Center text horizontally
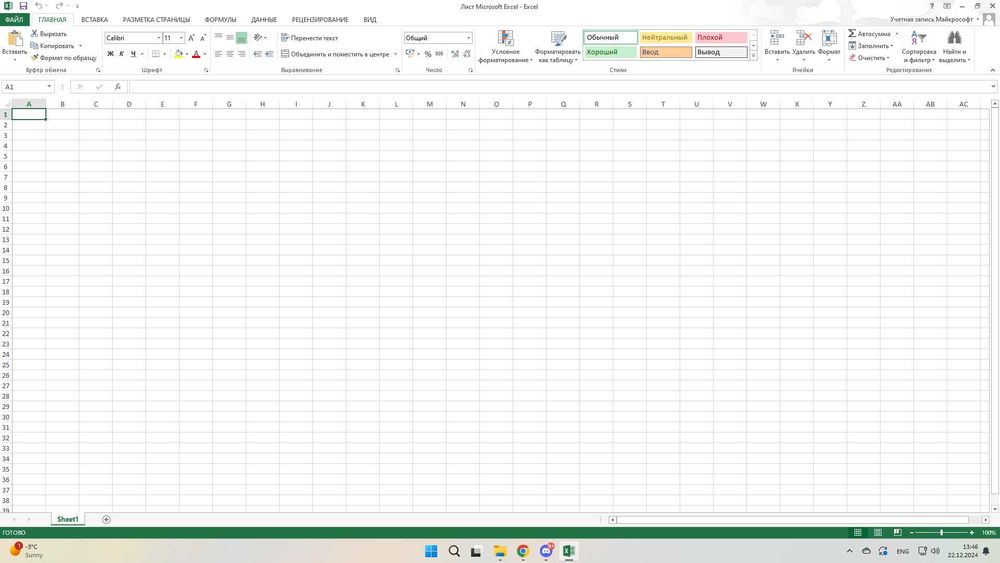The height and width of the screenshot is (563, 1000). (x=230, y=54)
